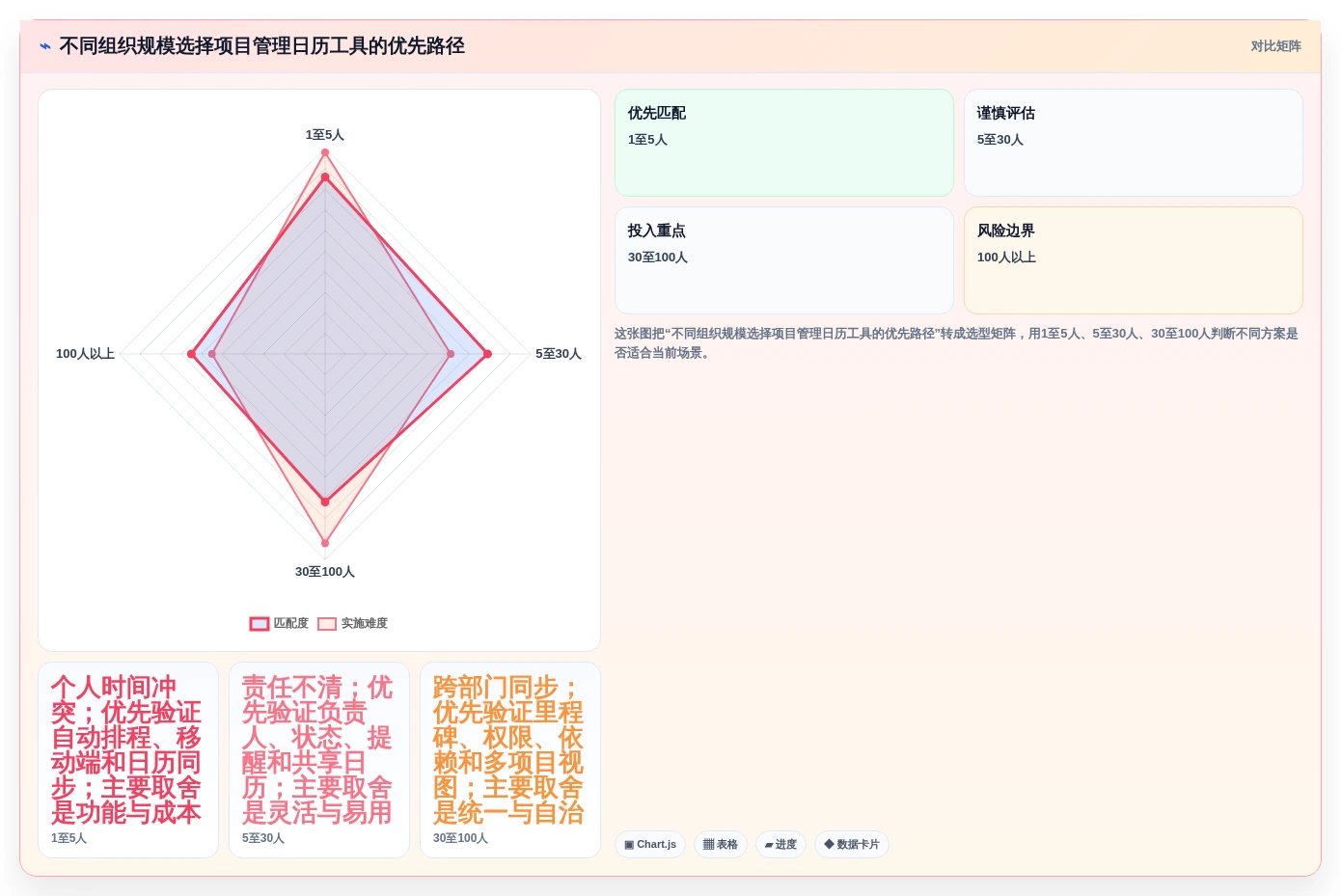The image size is (1341, 896).
Task: Click the 1至5人 radar axis label
Action: coord(325,135)
